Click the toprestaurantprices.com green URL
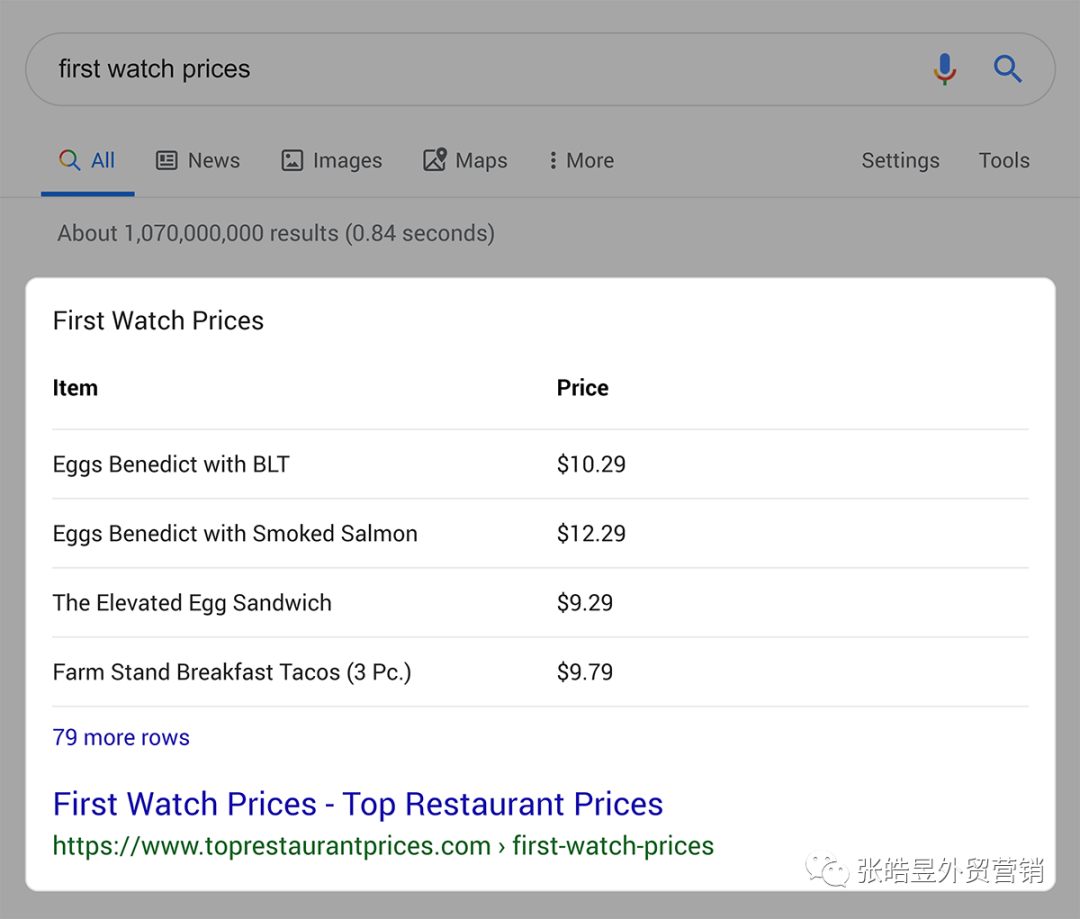The height and width of the screenshot is (919, 1080). 383,846
